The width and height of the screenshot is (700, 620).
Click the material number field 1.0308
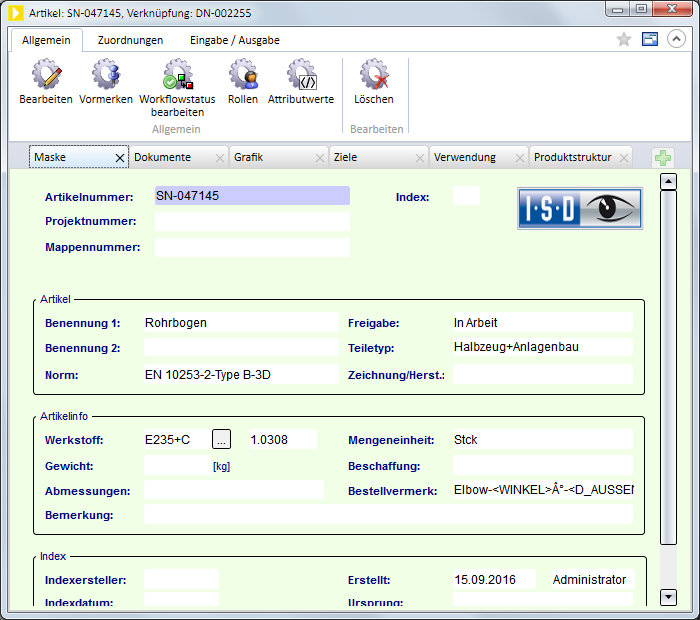[283, 439]
